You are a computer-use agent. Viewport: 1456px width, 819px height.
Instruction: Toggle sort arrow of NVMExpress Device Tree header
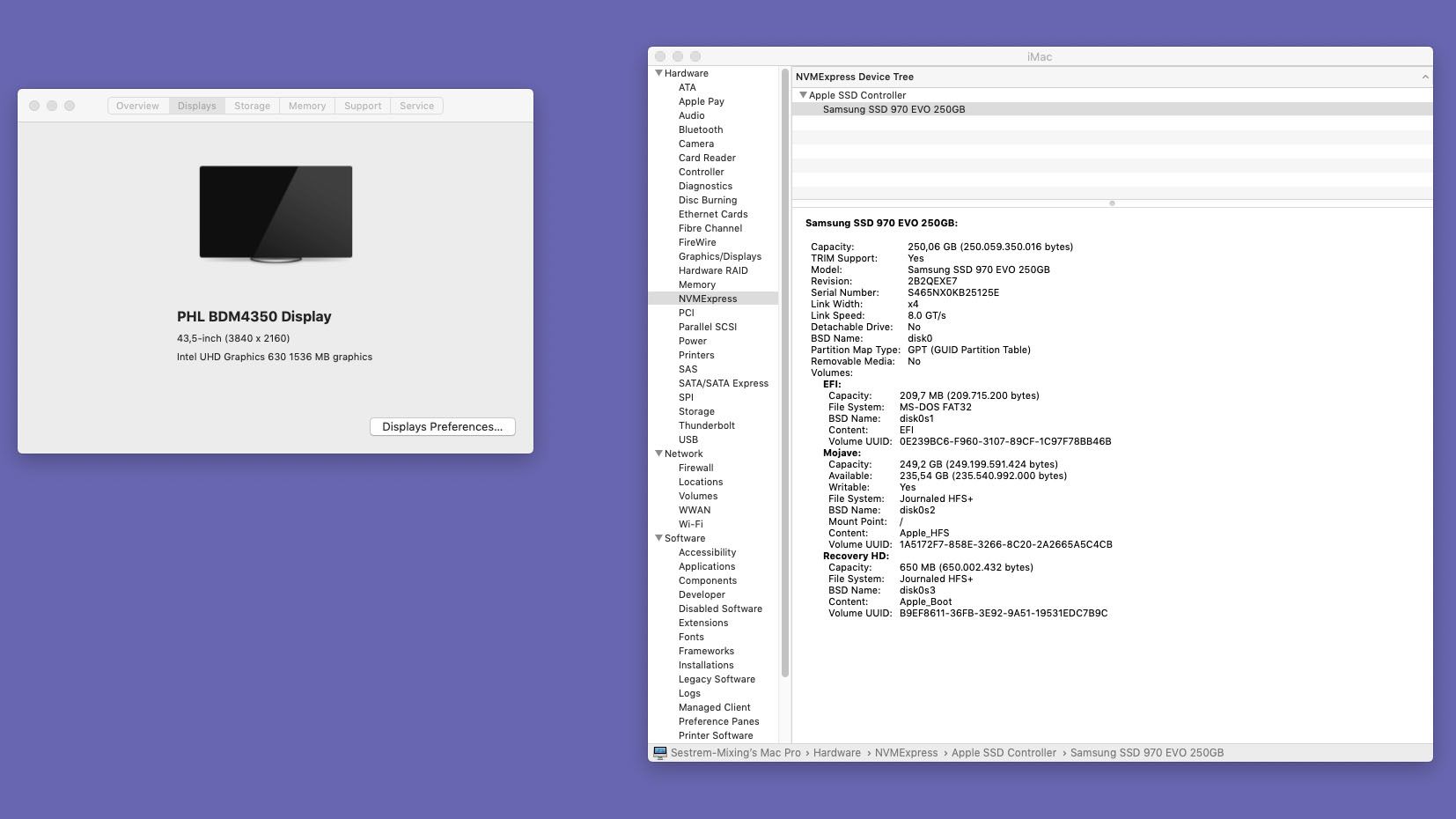pyautogui.click(x=1425, y=77)
